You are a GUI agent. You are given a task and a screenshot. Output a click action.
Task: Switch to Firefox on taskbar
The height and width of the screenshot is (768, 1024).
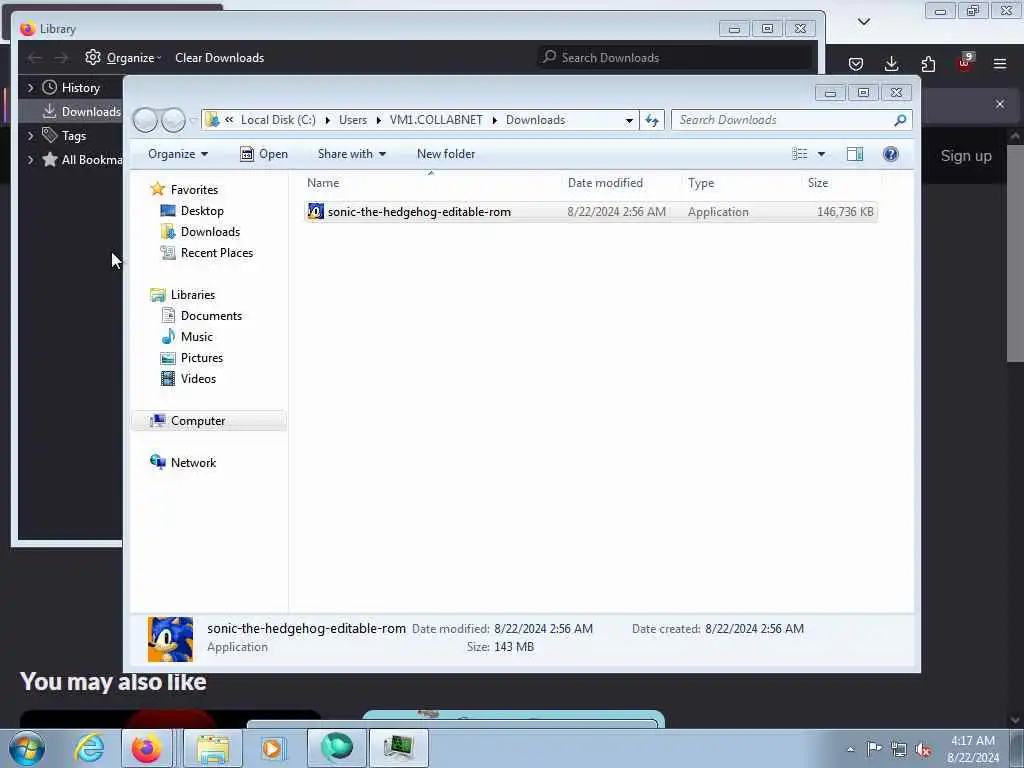(147, 748)
